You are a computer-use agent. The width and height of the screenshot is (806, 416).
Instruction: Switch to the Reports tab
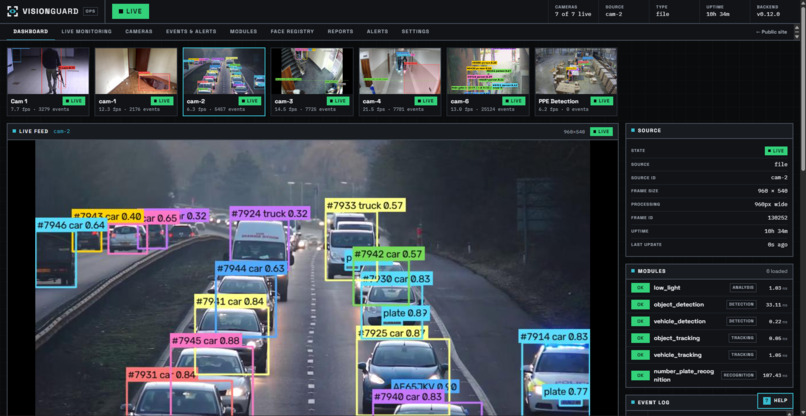(x=340, y=31)
